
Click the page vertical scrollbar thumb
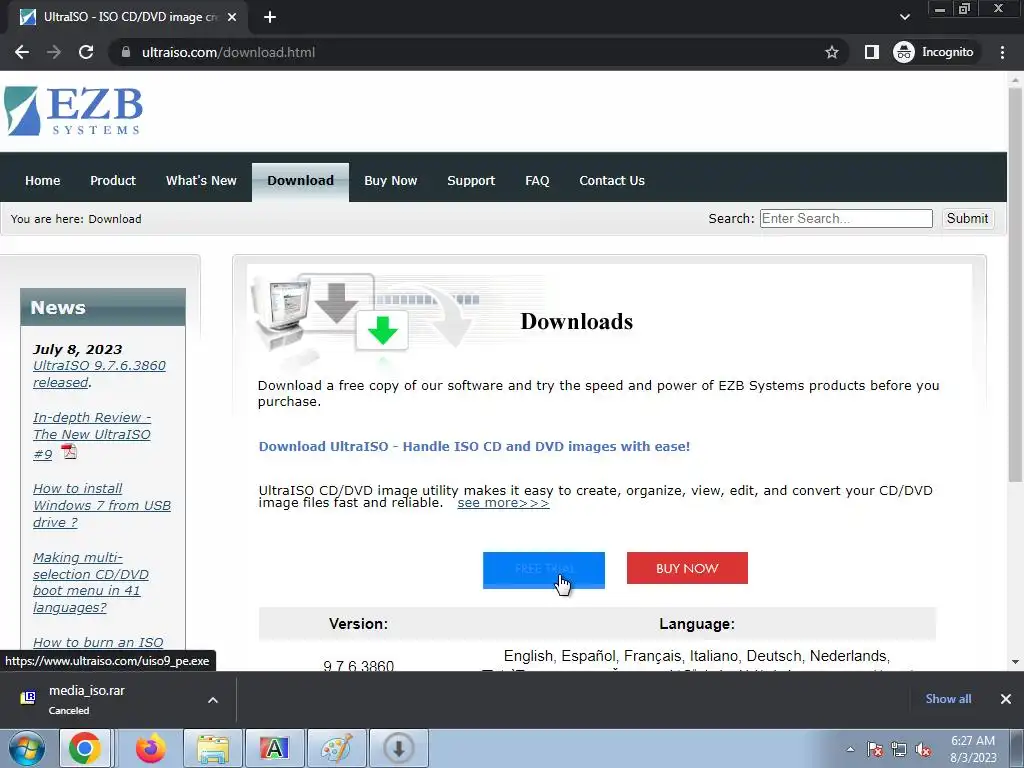pos(1015,284)
